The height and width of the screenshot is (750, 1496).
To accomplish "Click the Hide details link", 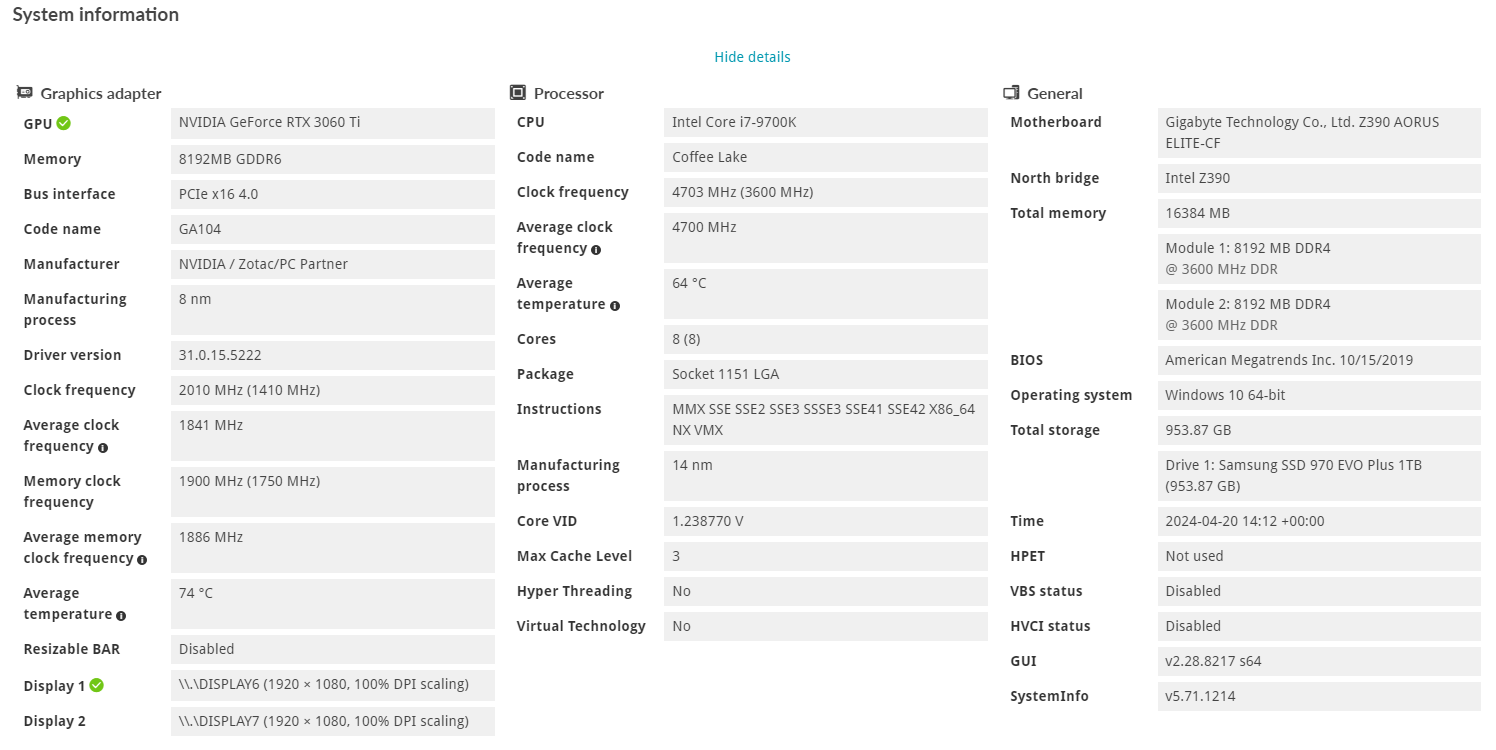I will point(752,57).
